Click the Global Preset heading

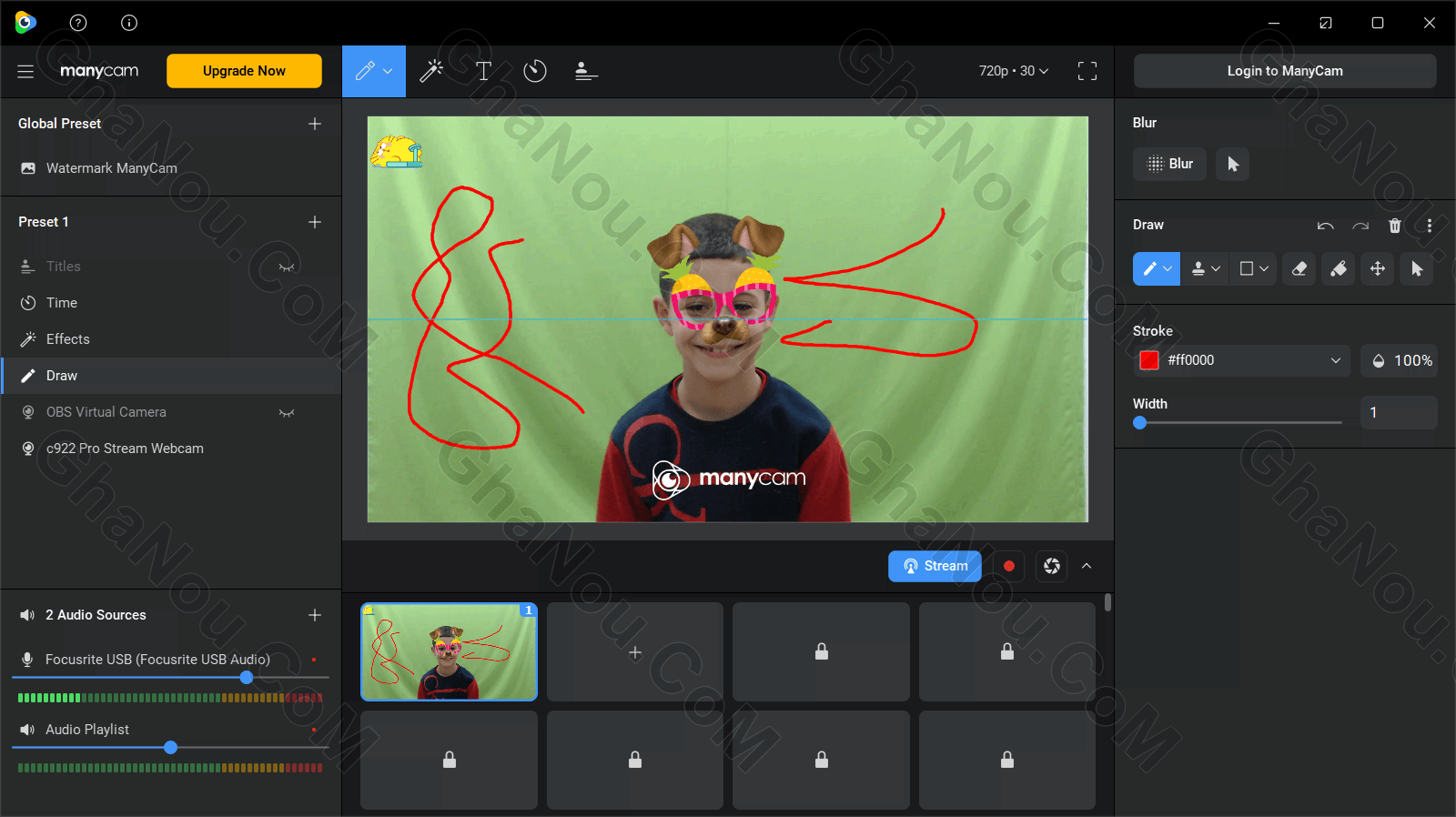pyautogui.click(x=59, y=124)
